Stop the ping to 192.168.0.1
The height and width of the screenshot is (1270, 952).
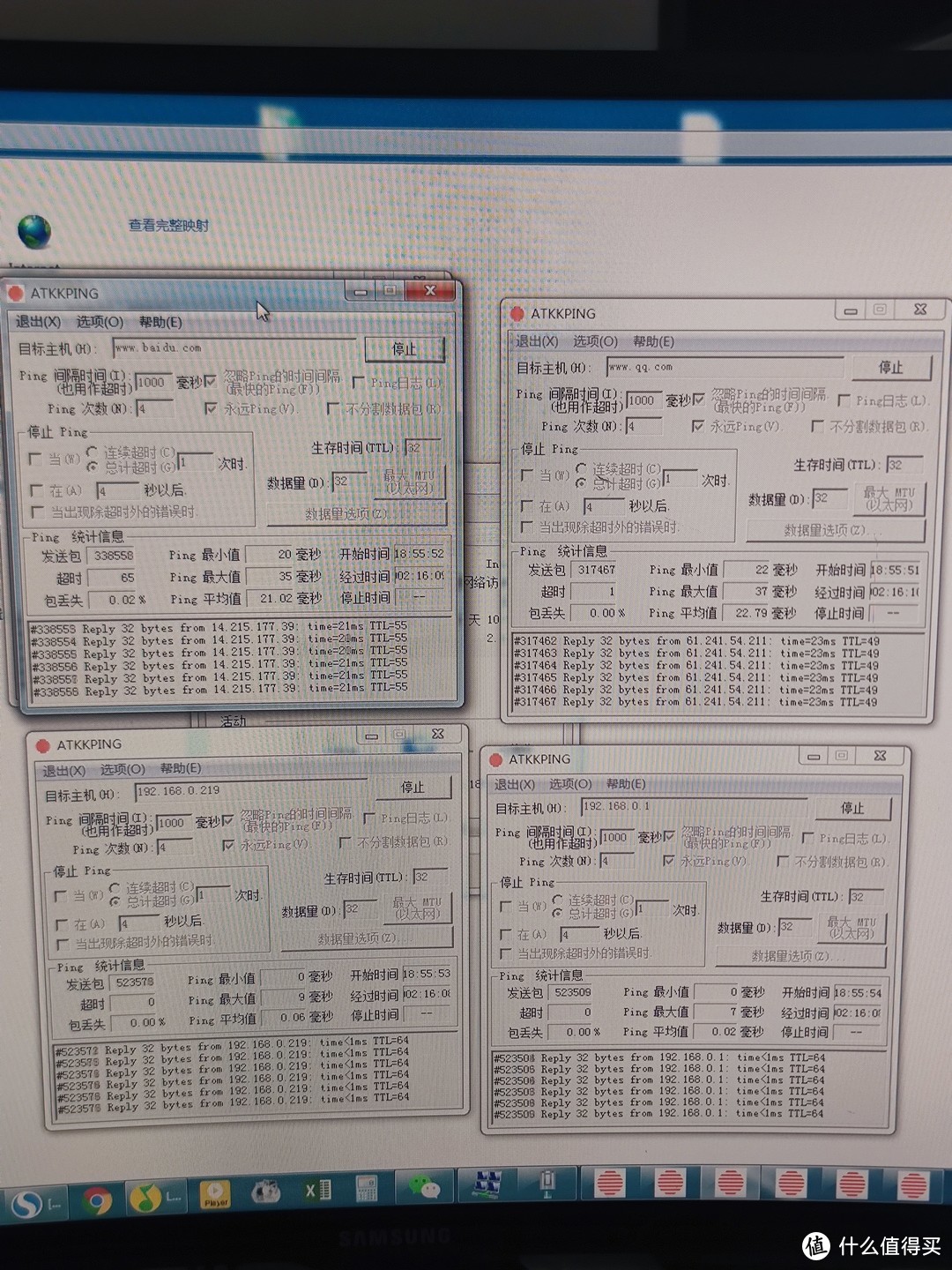click(853, 808)
